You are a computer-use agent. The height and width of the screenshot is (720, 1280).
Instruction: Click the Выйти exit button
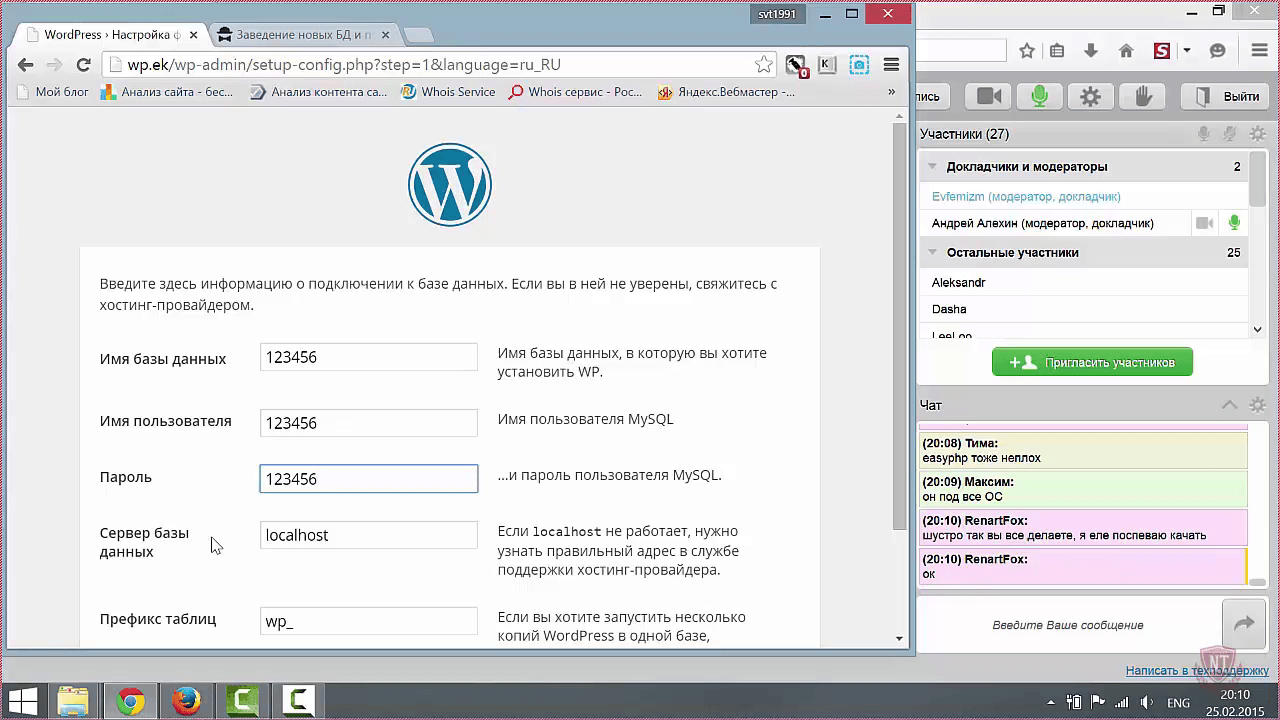1226,96
